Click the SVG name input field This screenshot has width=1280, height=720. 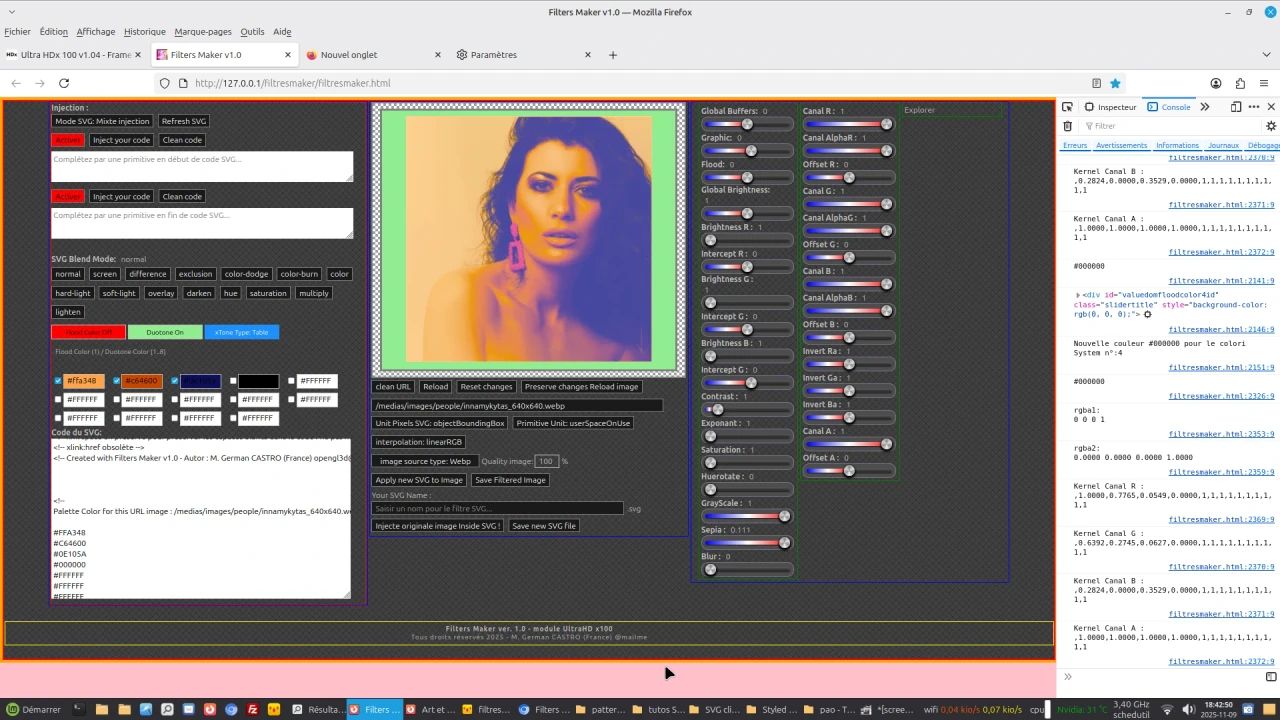point(497,508)
